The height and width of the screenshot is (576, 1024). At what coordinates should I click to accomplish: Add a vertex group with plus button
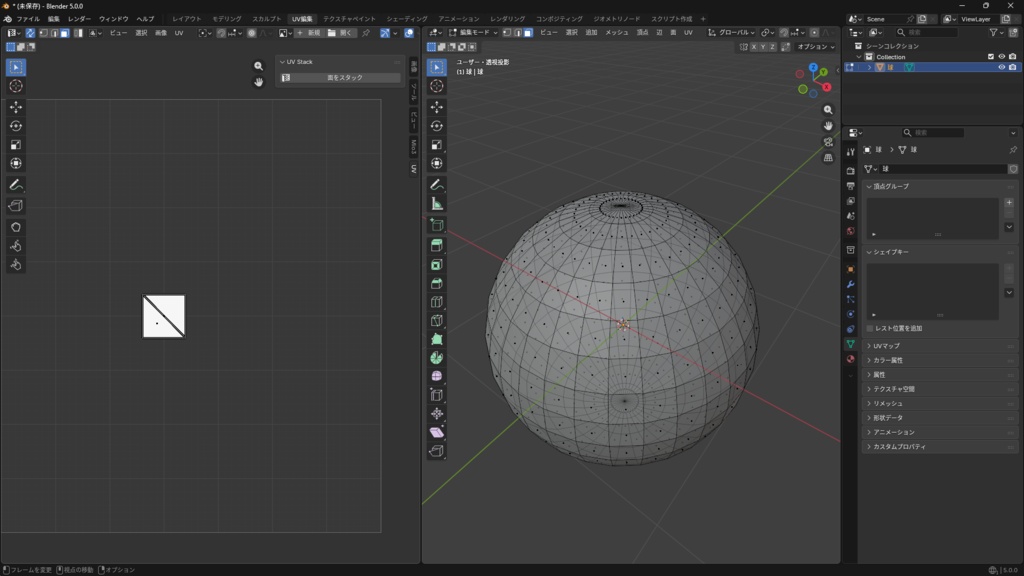click(1009, 202)
